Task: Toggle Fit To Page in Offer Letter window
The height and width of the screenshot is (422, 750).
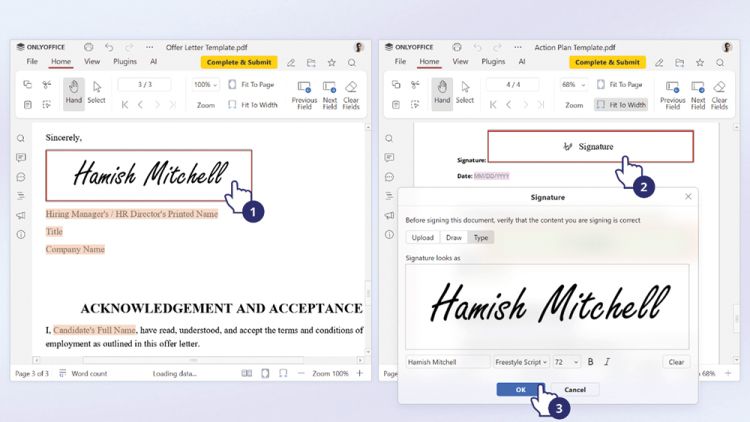Action: coord(252,85)
